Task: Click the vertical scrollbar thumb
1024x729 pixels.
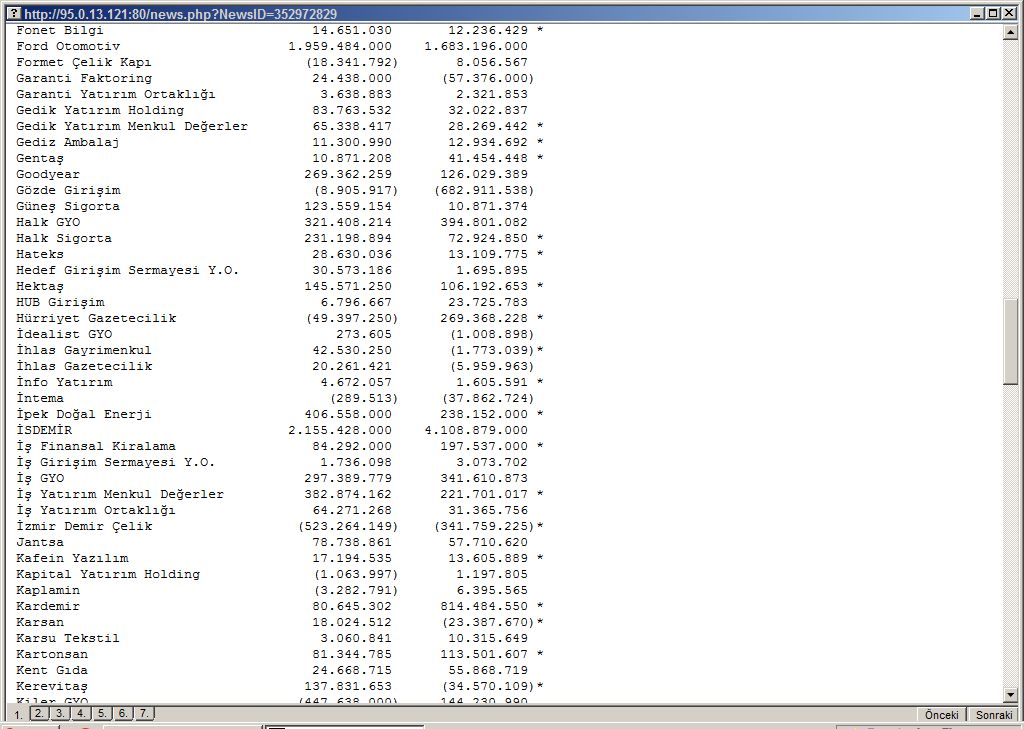Action: [1010, 342]
